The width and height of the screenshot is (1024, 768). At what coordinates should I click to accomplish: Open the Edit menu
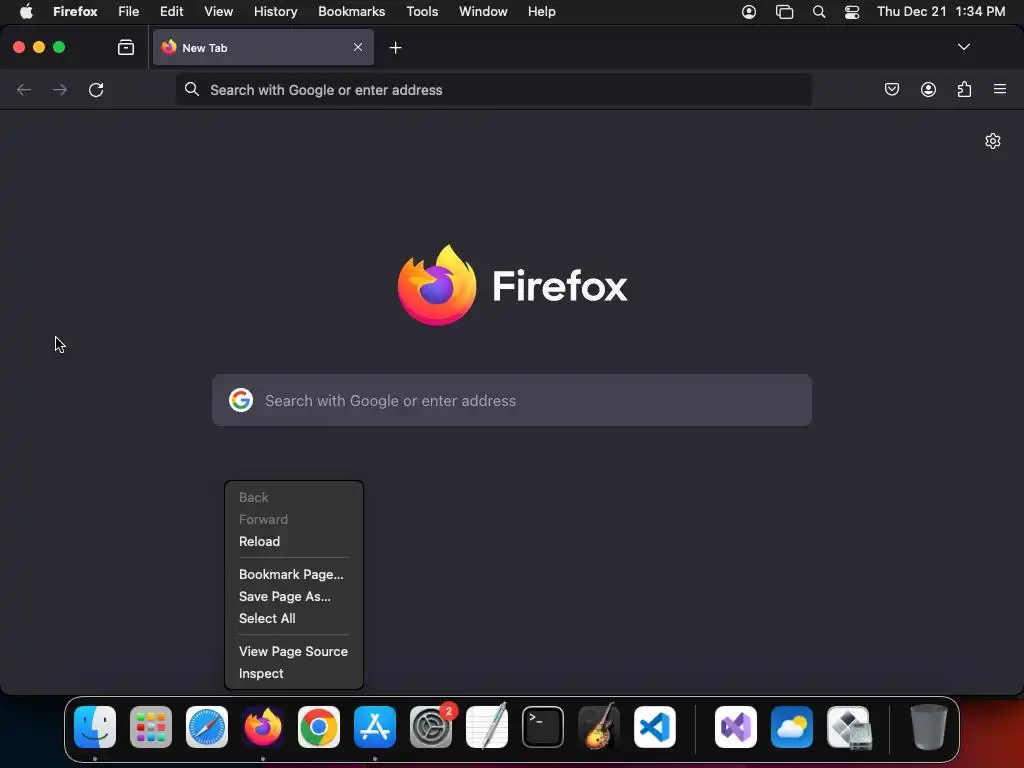pos(171,11)
